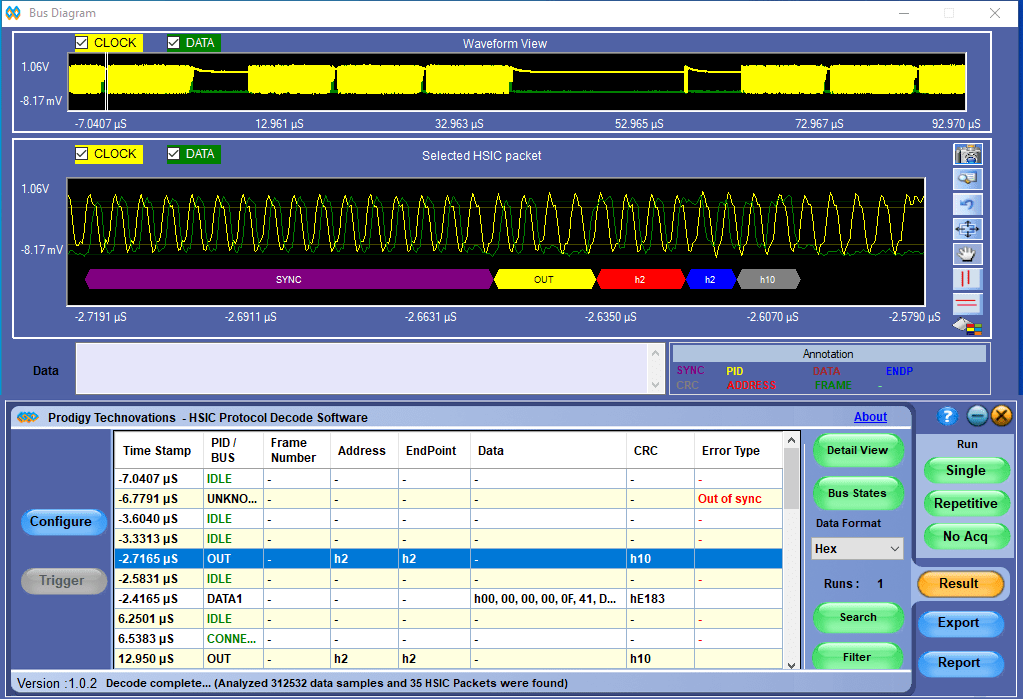Open the About link

pyautogui.click(x=870, y=417)
